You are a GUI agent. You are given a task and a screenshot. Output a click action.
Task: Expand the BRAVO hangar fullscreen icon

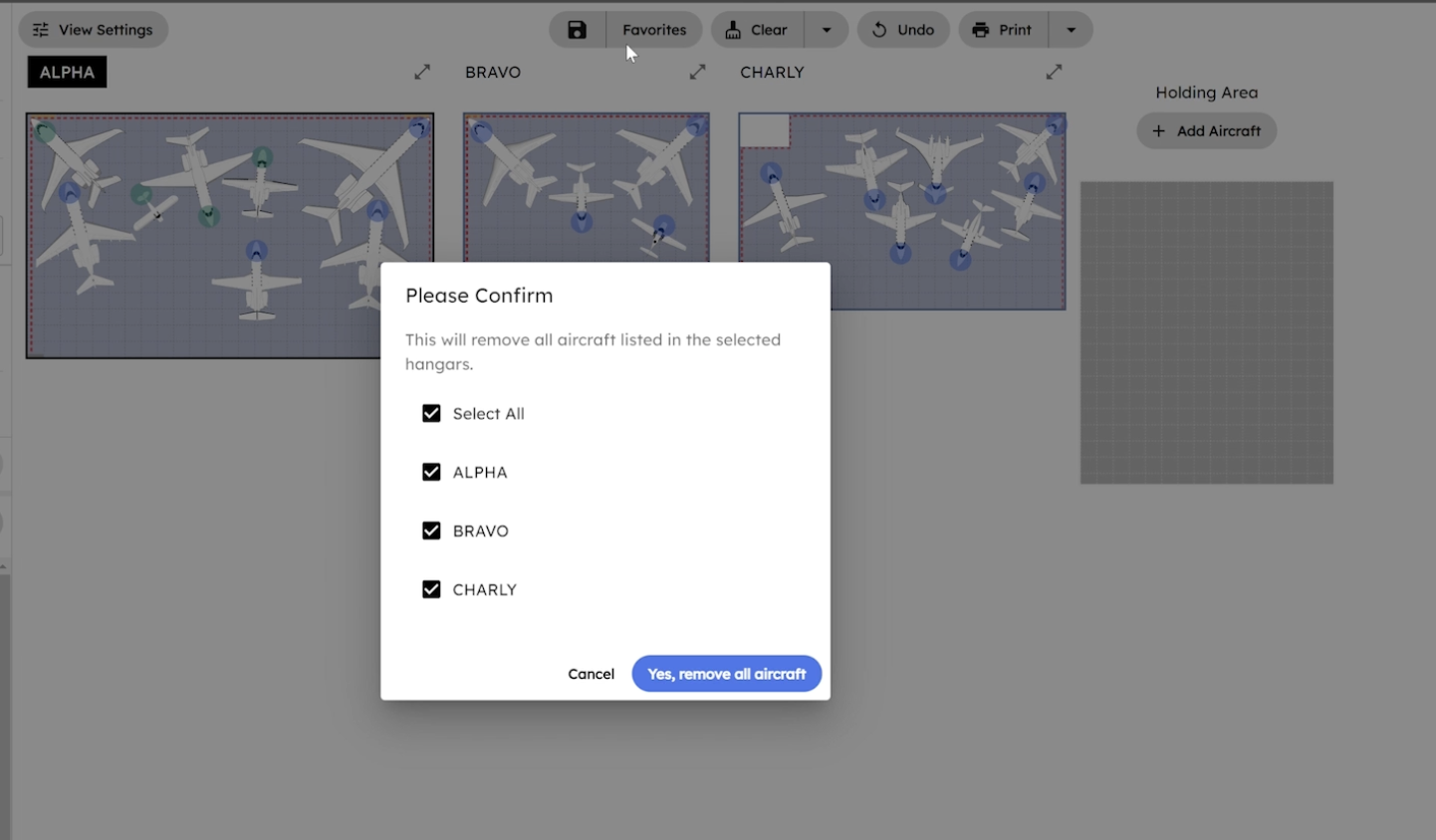pos(697,72)
